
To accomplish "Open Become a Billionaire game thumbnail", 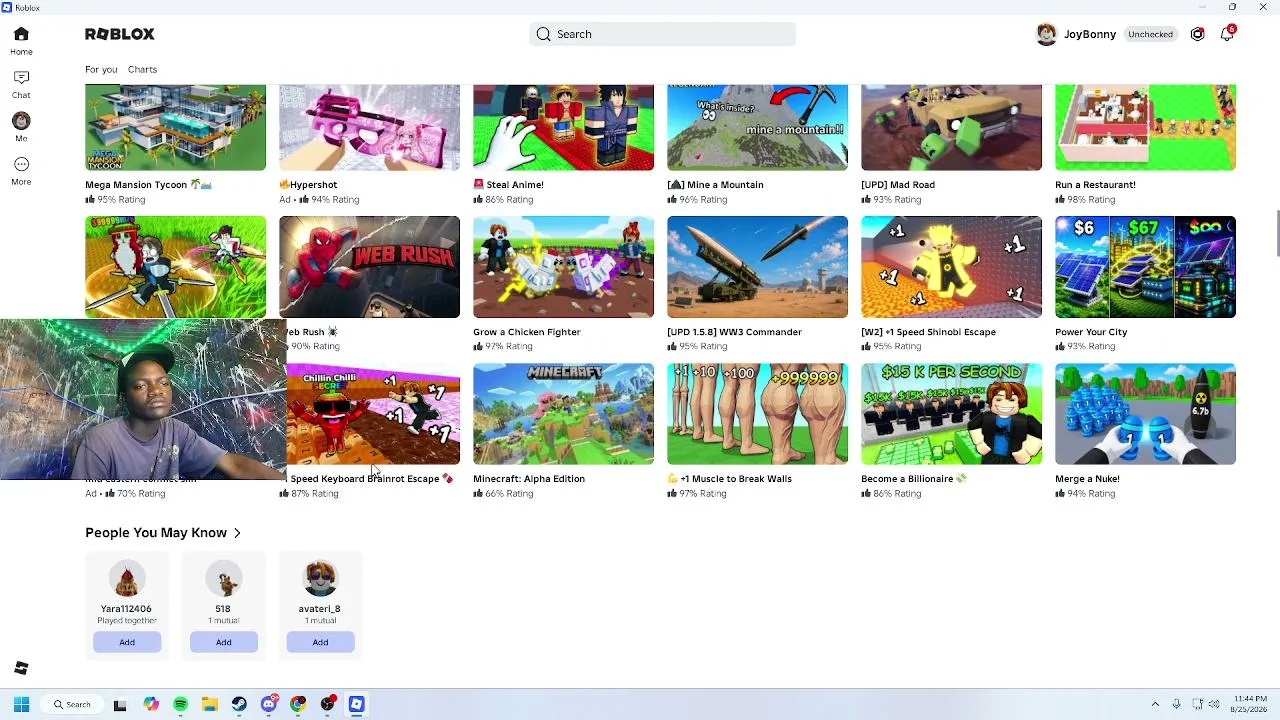I will [x=952, y=414].
